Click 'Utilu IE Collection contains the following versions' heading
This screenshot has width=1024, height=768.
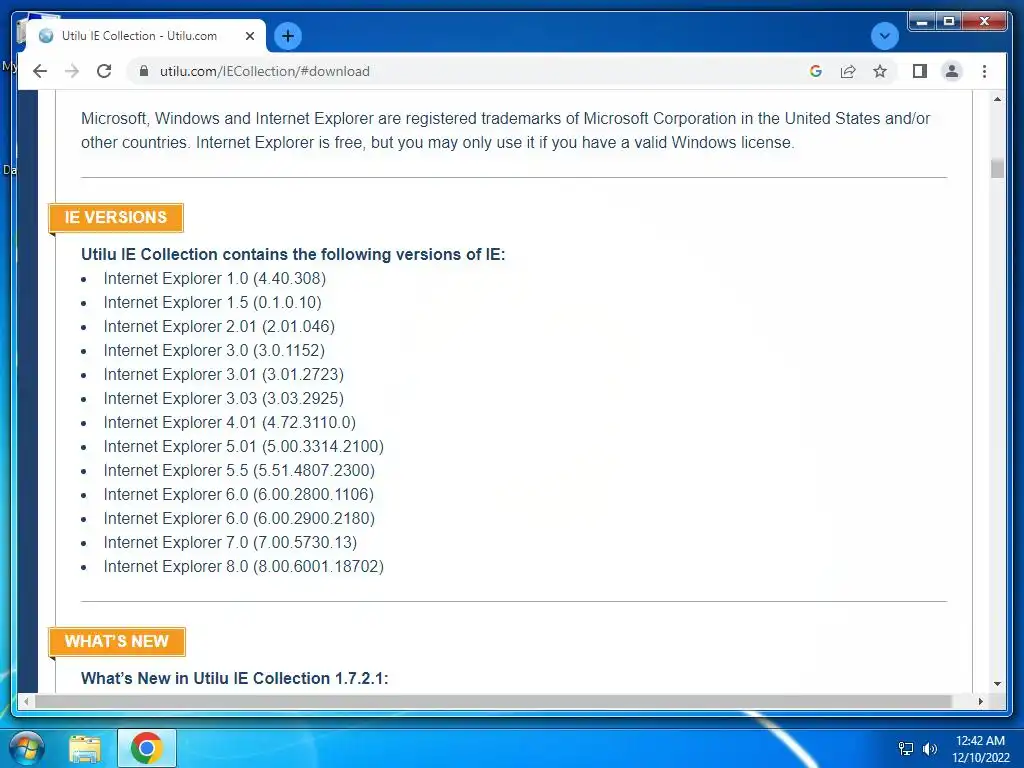point(293,254)
